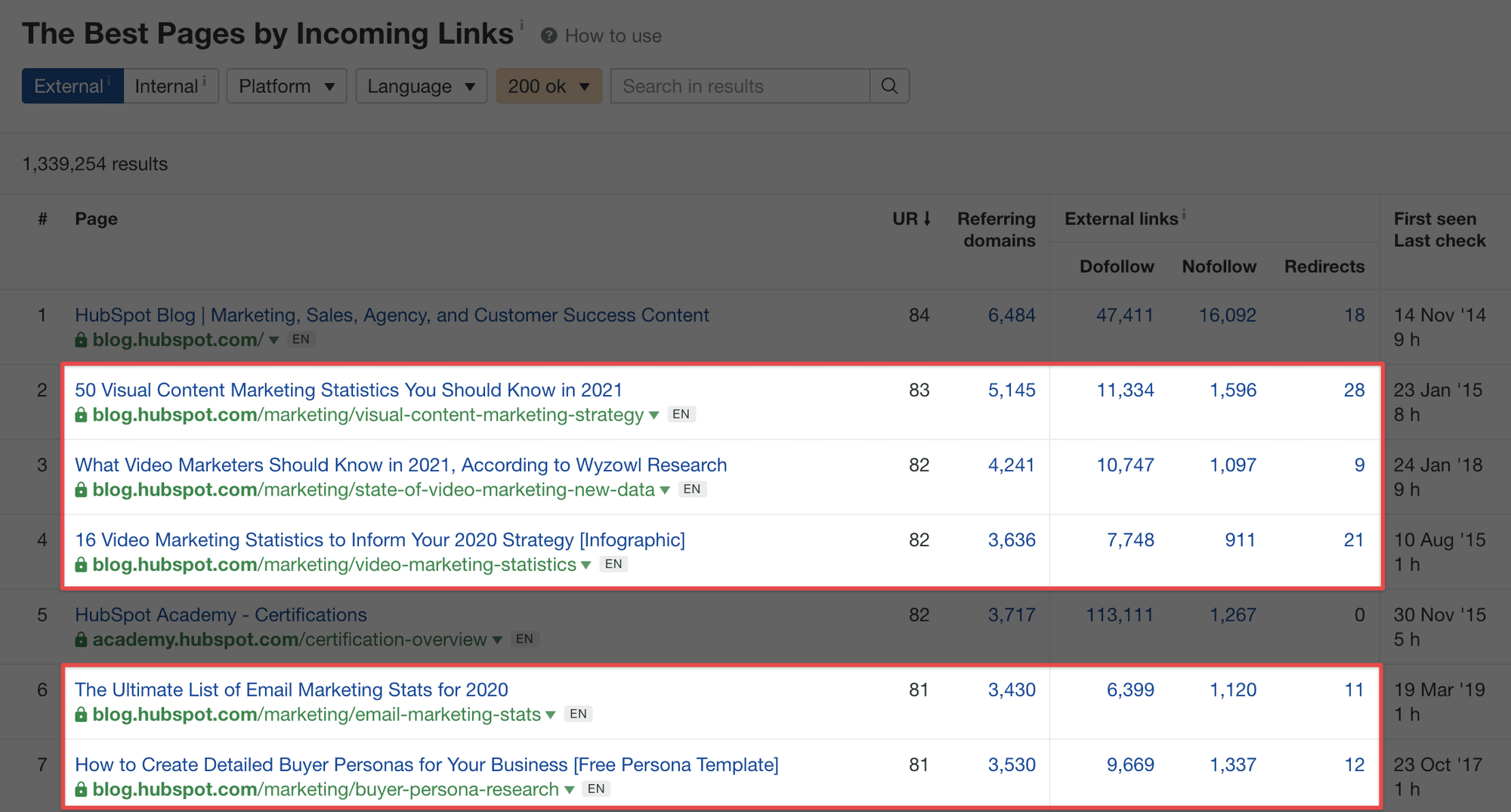Open HubSpot Academy - Certifications link

(221, 615)
